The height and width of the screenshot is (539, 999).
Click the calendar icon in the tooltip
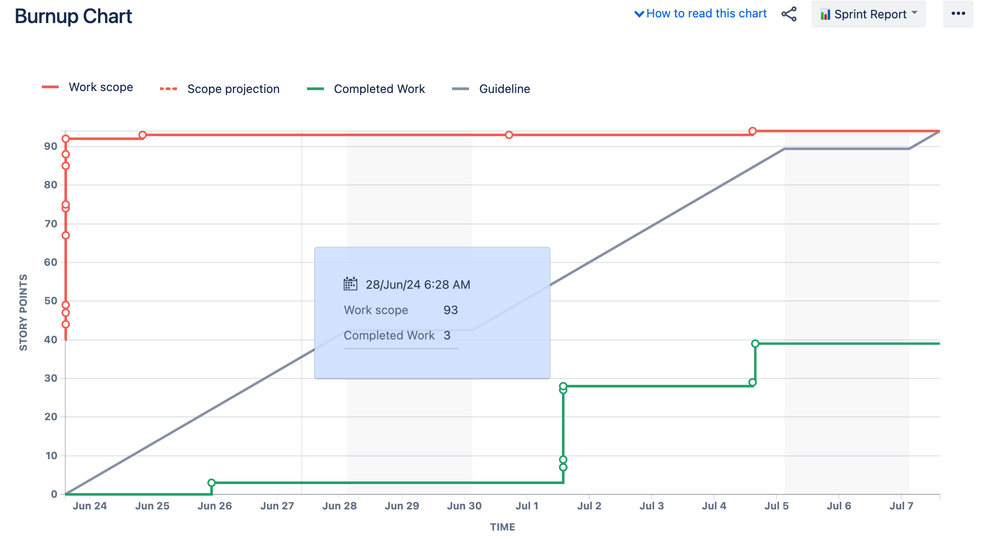pyautogui.click(x=350, y=284)
